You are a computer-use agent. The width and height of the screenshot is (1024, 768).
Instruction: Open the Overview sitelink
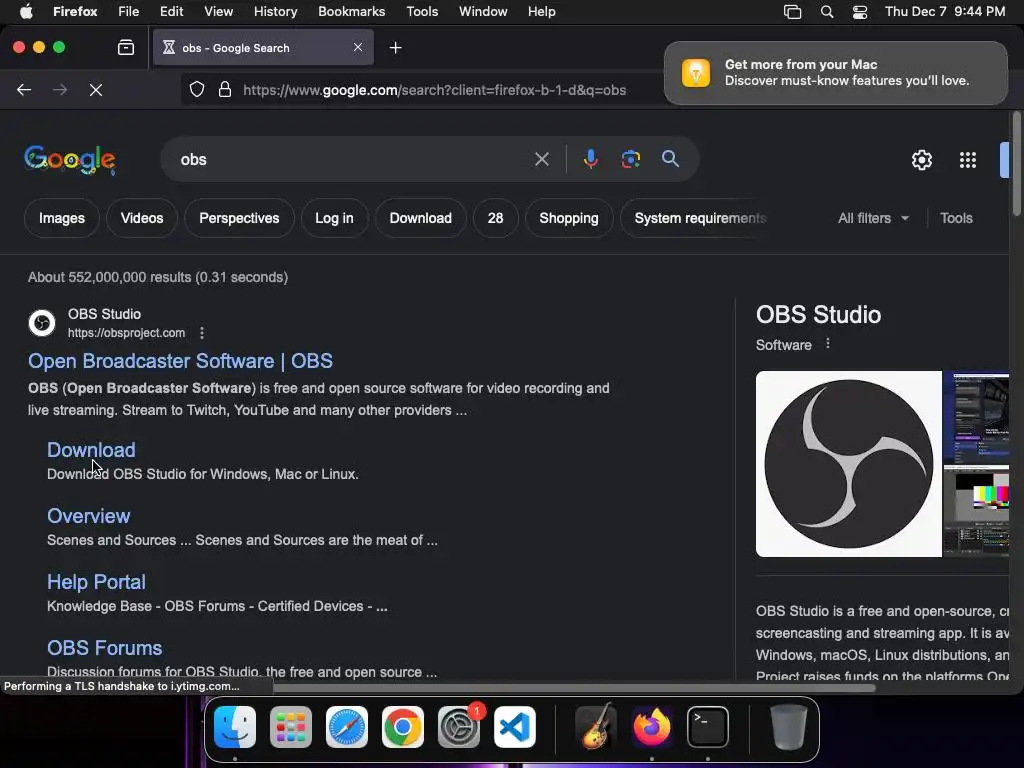pyautogui.click(x=89, y=516)
